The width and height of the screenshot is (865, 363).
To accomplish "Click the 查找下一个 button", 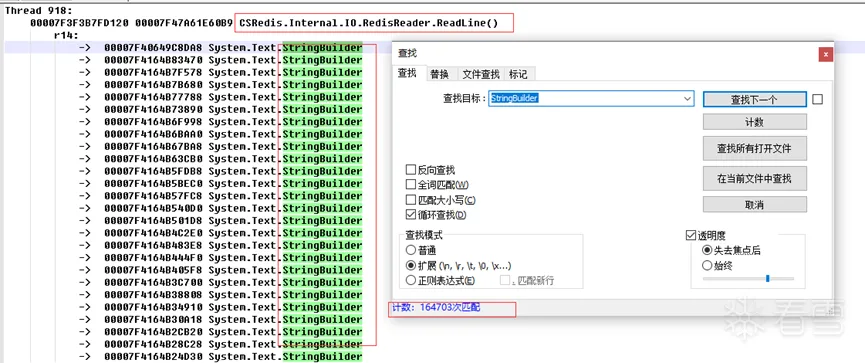I will click(754, 99).
